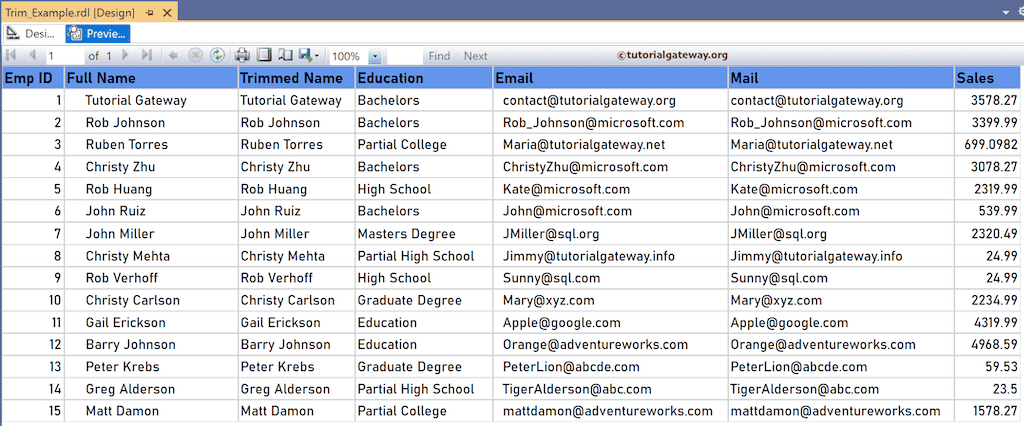Select the Rob Verhoff Trimmed Name cell
The image size is (1024, 426).
coord(296,278)
